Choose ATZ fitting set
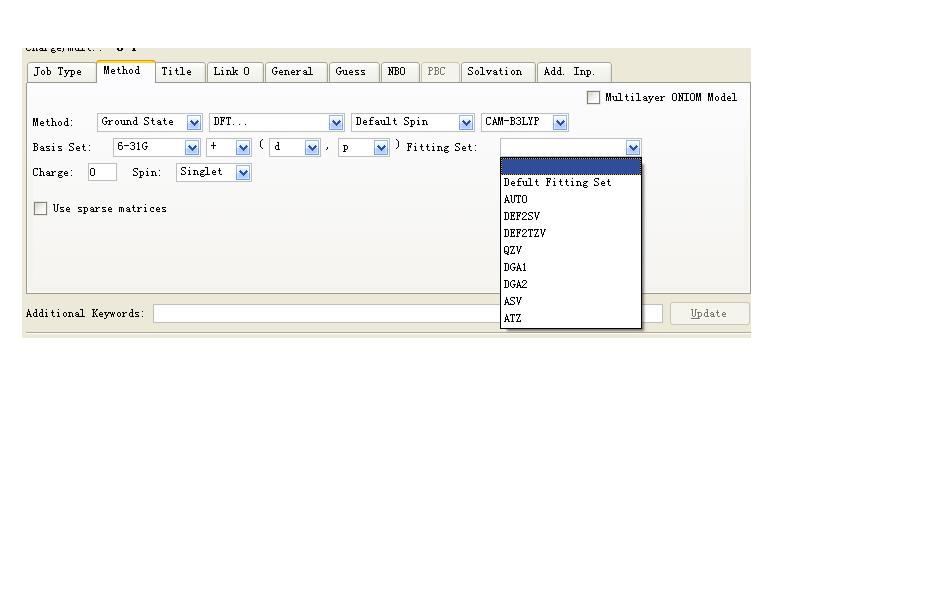Viewport: 932px width, 601px height. 571,319
